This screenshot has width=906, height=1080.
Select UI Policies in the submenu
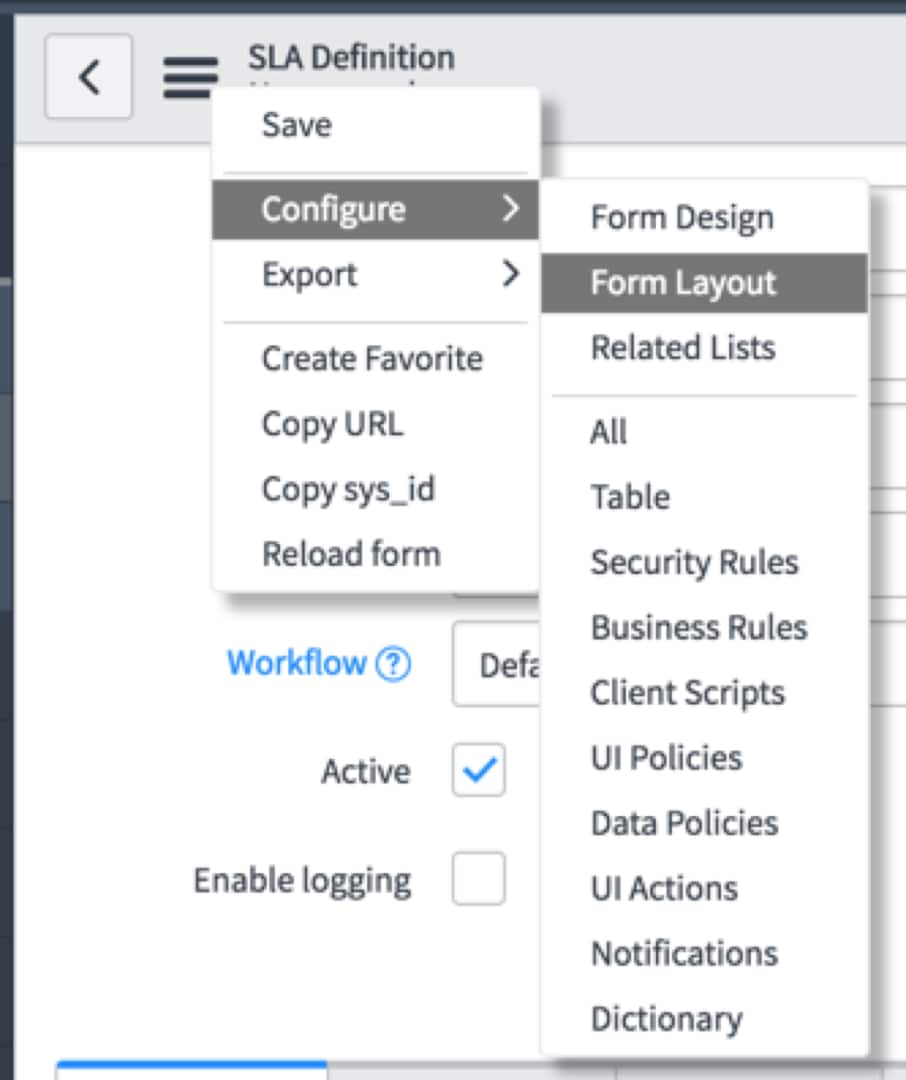coord(704,758)
